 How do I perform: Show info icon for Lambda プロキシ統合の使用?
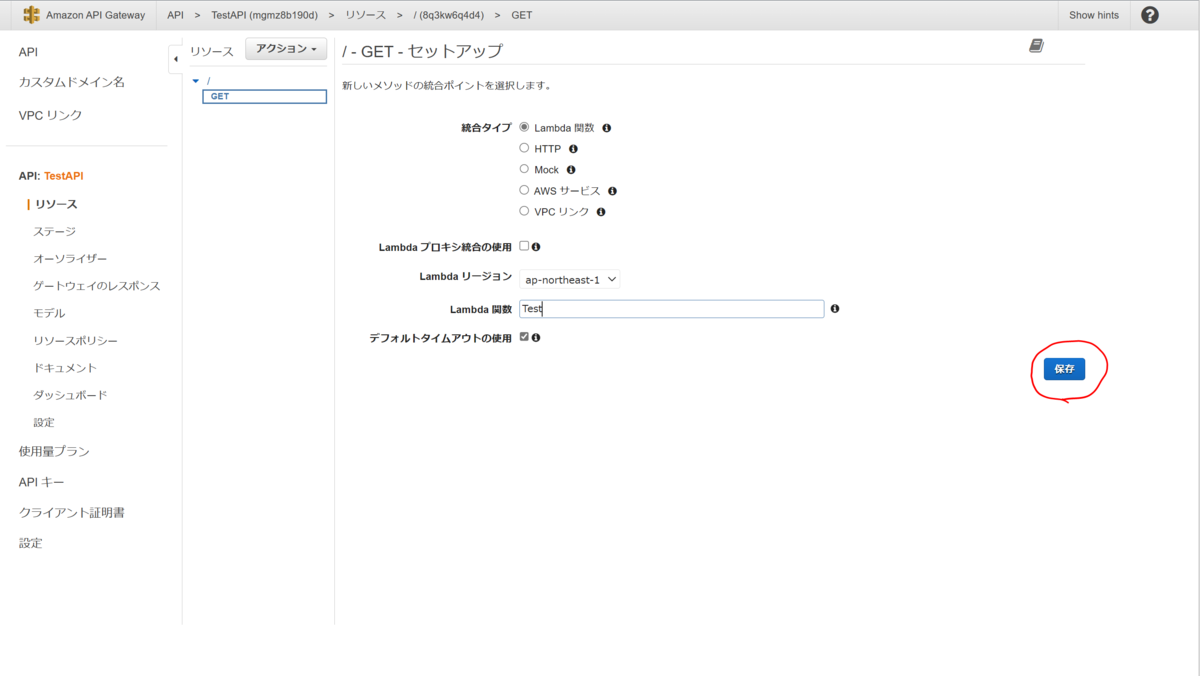click(x=536, y=247)
